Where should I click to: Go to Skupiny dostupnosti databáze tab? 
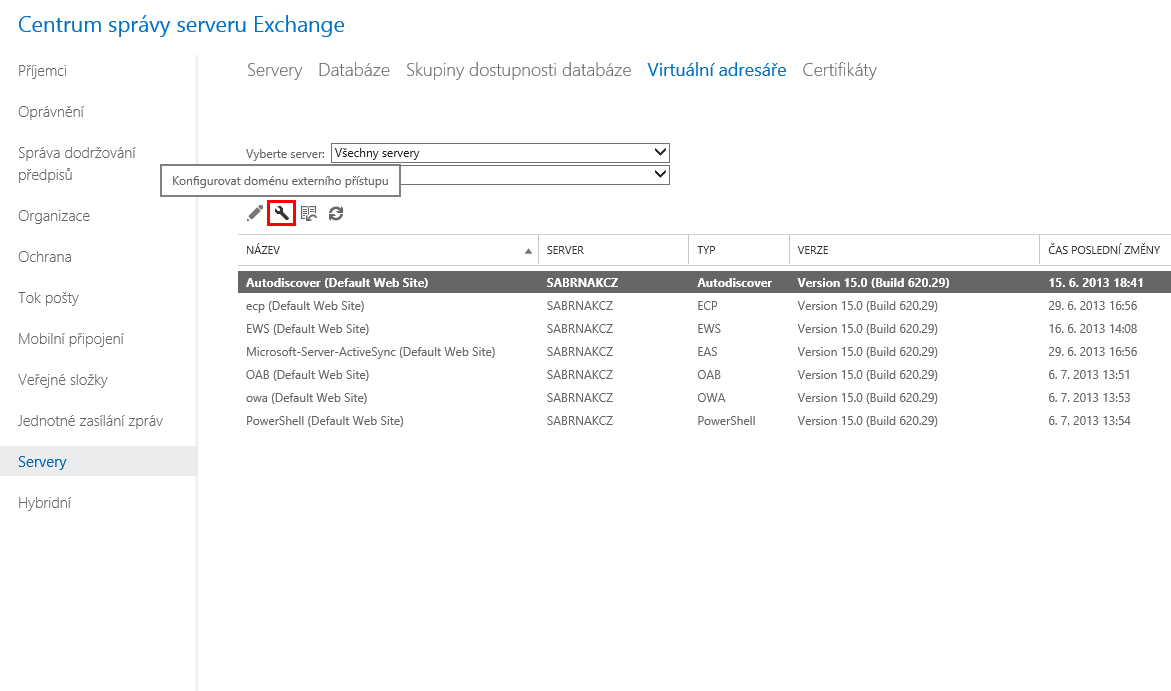[518, 70]
